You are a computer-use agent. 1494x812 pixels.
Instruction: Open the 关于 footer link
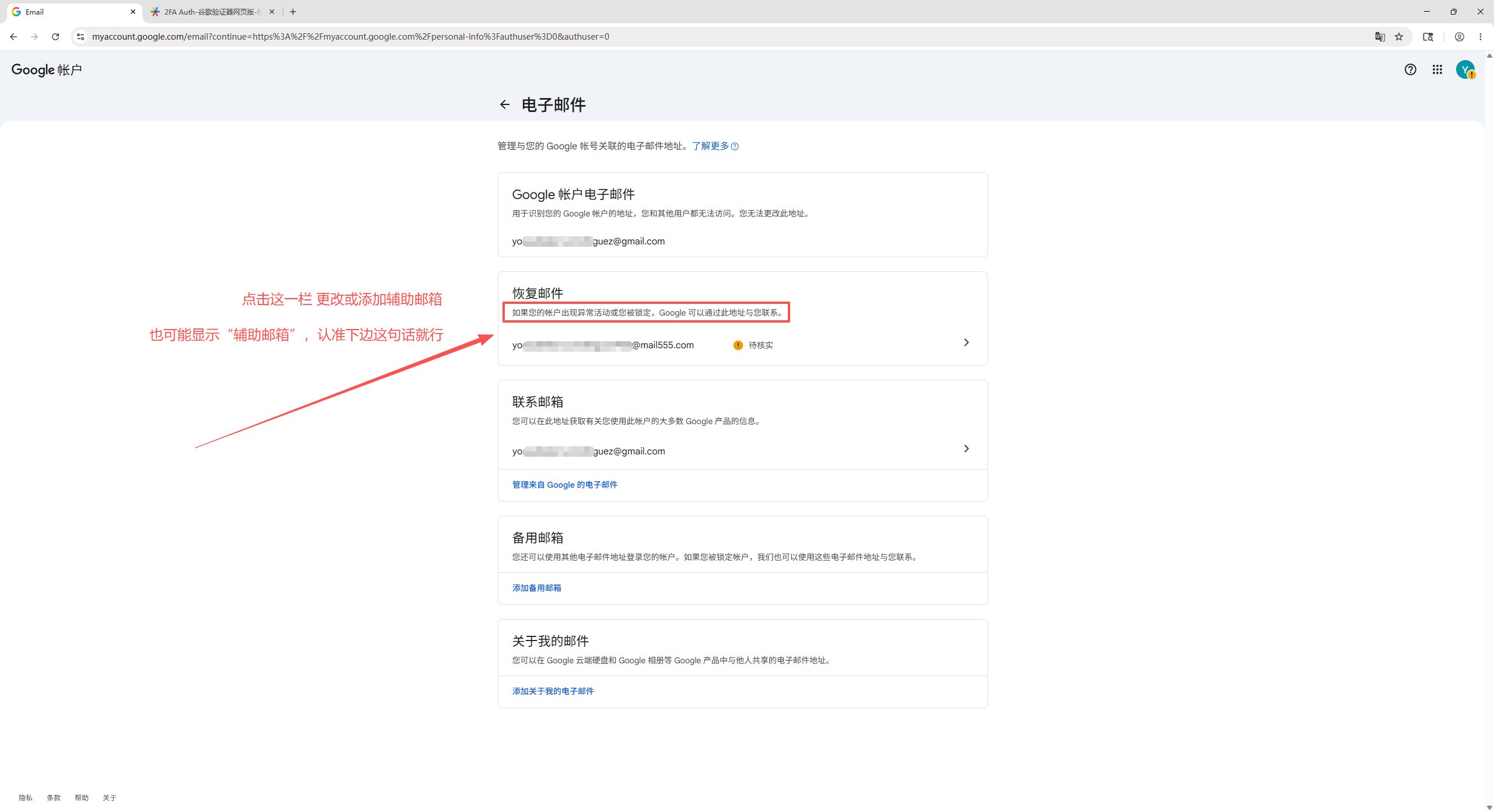click(x=110, y=797)
